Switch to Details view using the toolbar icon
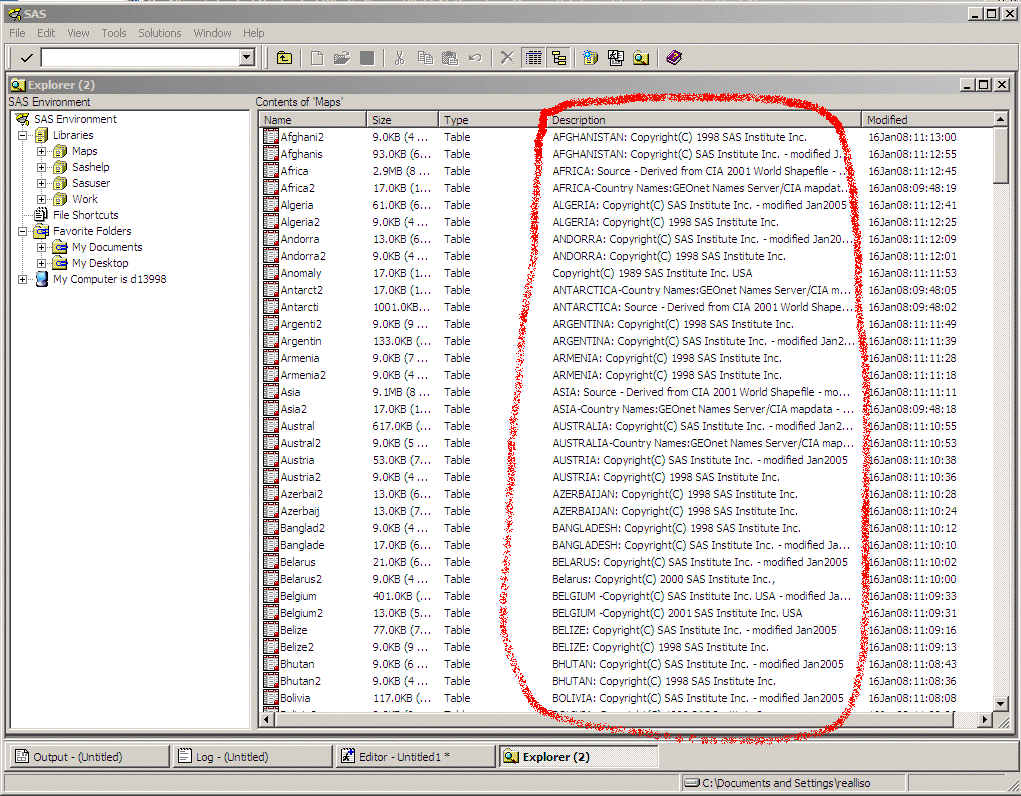Viewport: 1021px width, 796px height. 533,58
